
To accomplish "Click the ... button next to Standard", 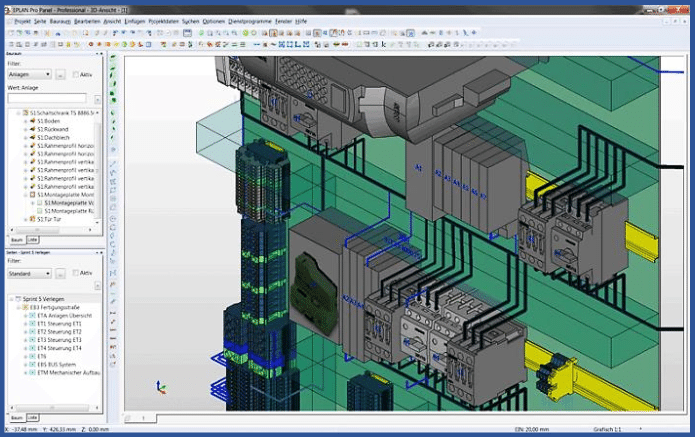I will click(60, 273).
